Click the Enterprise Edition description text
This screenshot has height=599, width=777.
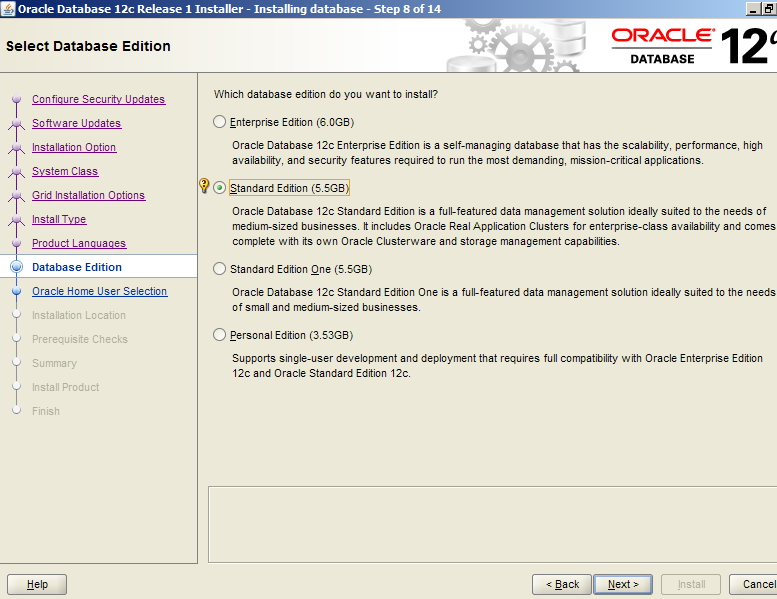[497, 153]
